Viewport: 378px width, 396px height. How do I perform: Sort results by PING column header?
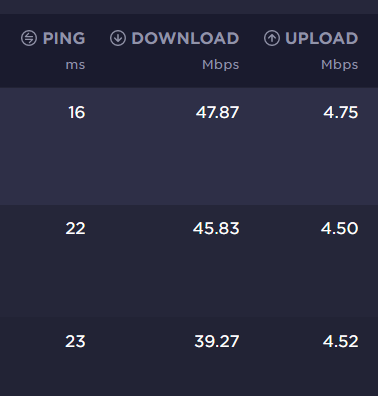[64, 38]
